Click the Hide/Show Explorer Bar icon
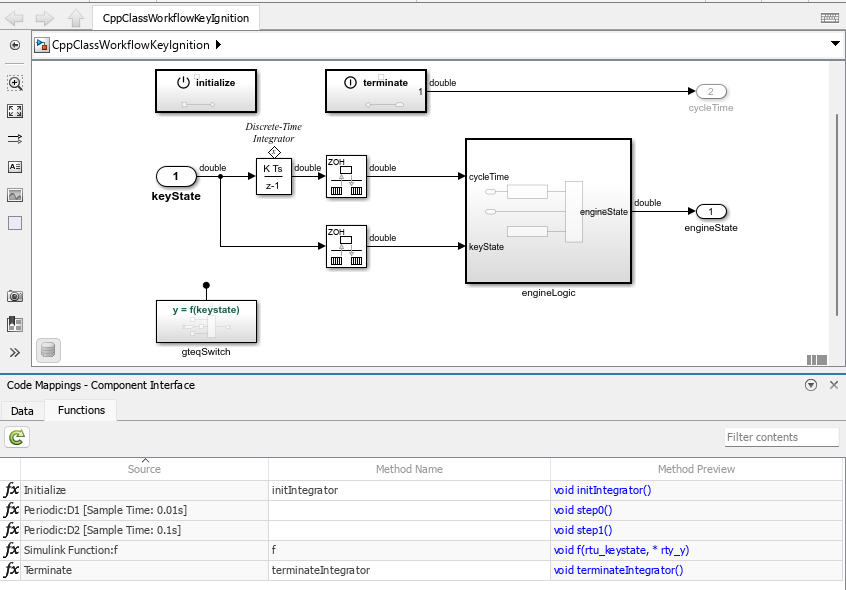 (x=15, y=45)
